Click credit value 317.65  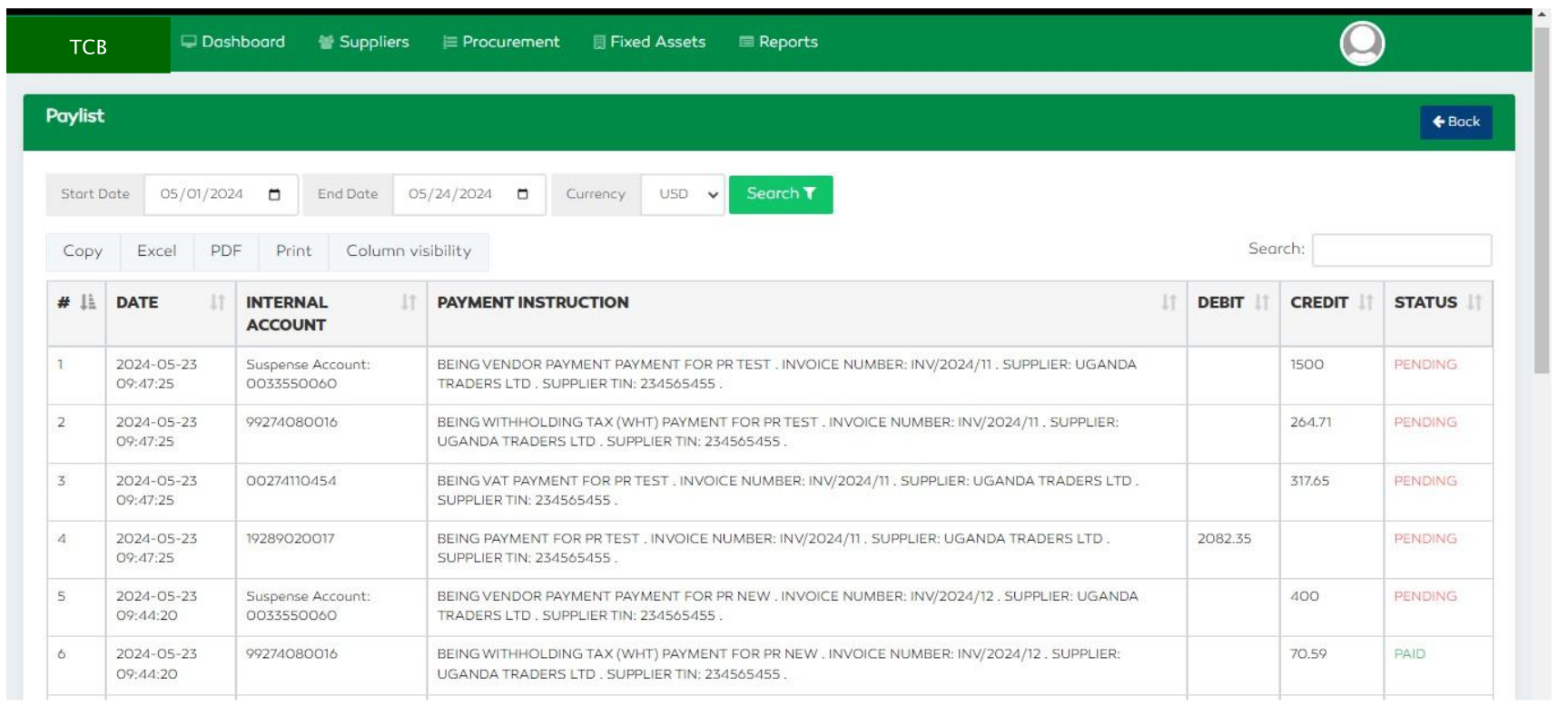tap(1309, 480)
